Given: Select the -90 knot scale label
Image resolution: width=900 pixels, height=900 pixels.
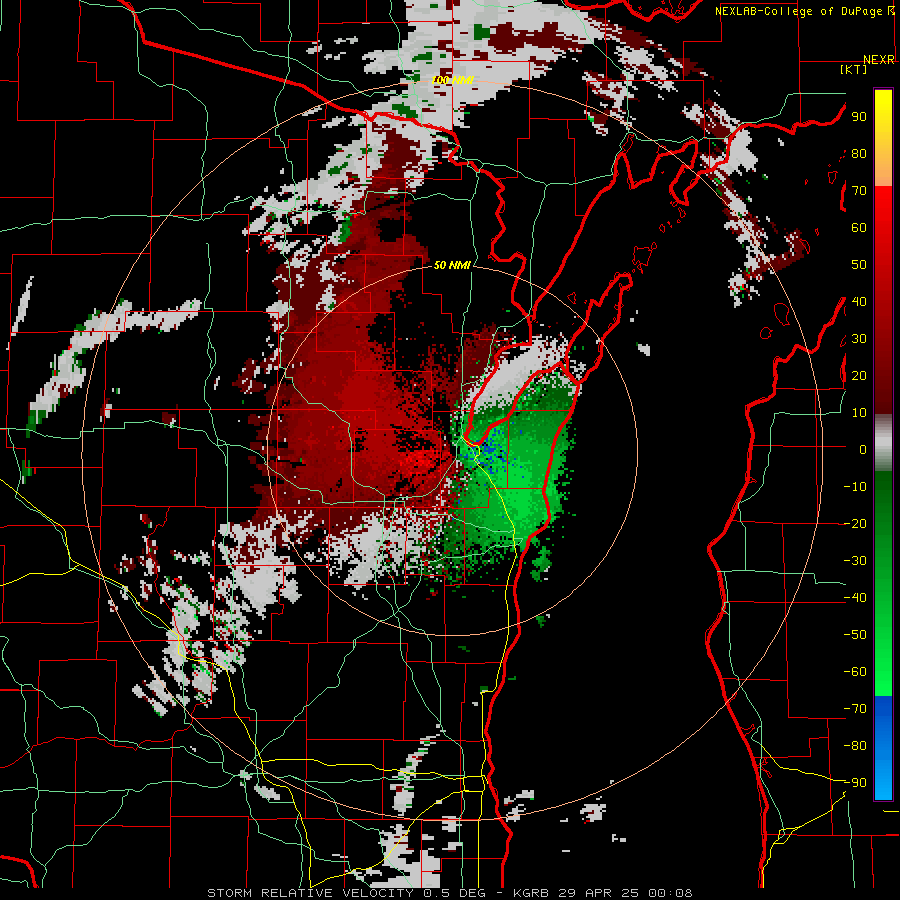Looking at the screenshot, I should click(855, 783).
